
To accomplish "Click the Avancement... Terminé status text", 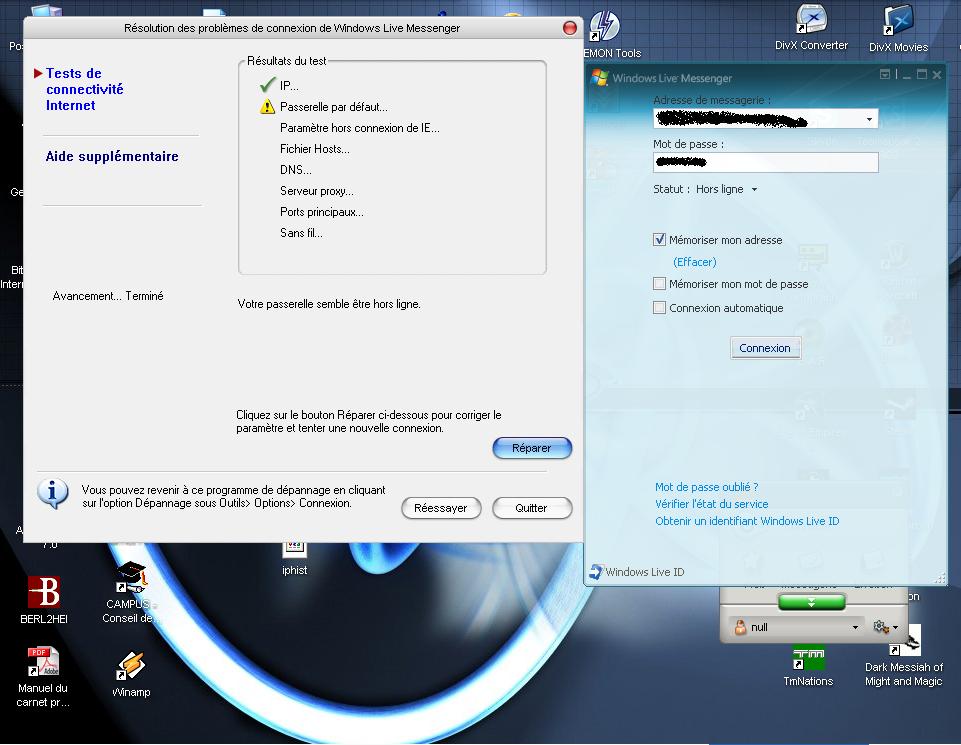I will [x=108, y=296].
